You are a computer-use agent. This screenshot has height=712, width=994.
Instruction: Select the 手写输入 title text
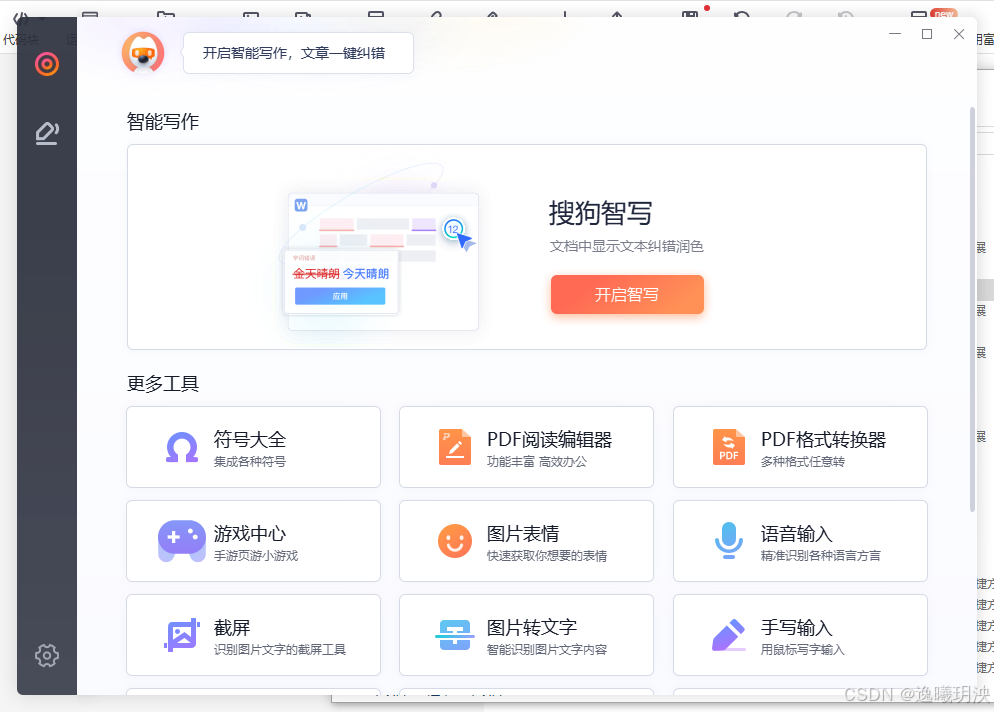click(x=797, y=627)
